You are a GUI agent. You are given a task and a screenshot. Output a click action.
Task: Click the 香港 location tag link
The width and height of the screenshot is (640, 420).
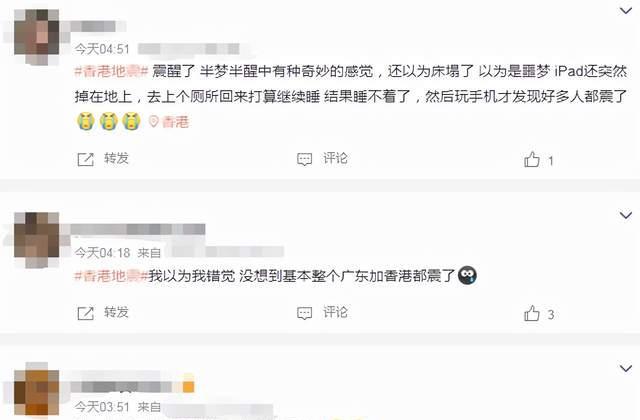tap(176, 122)
